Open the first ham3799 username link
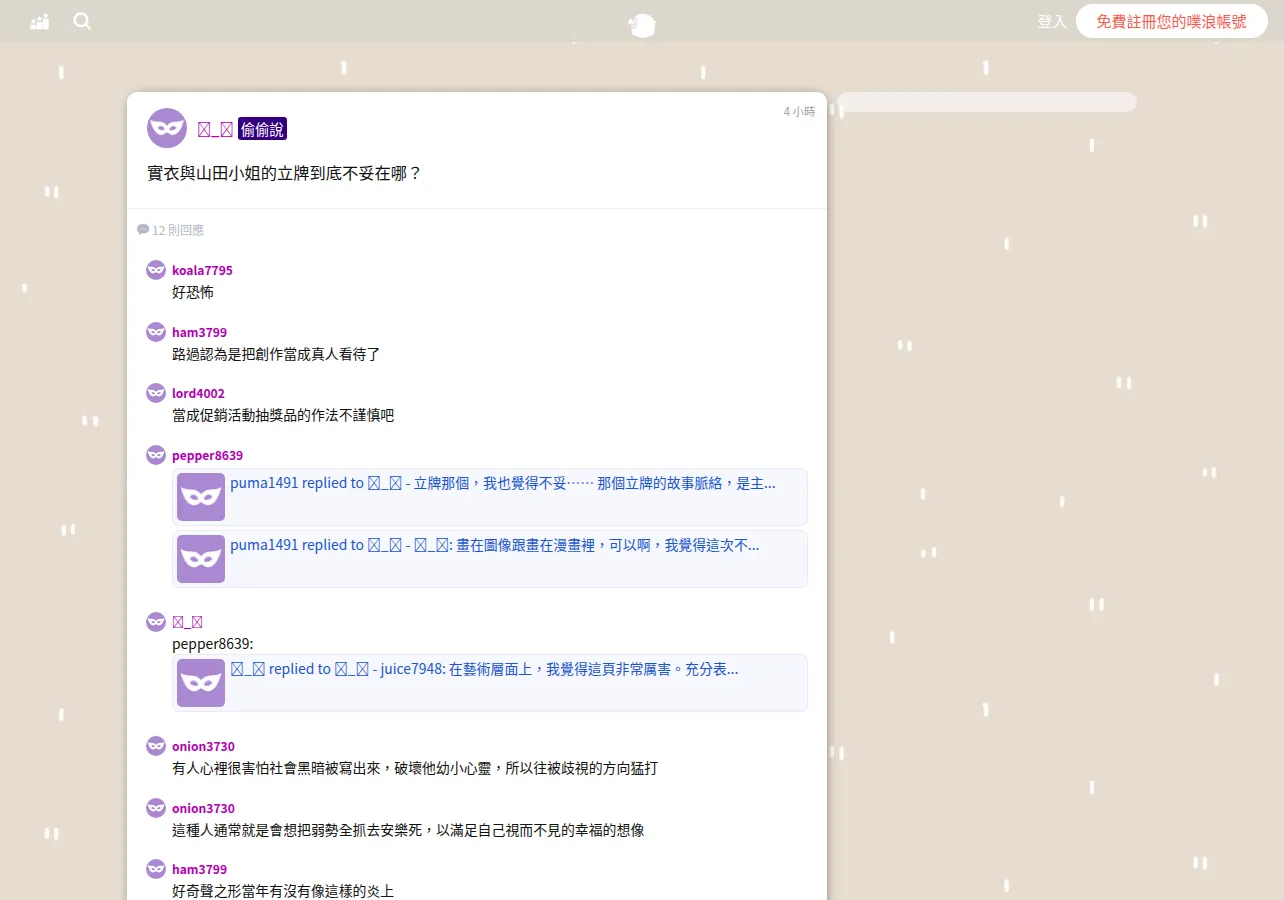Viewport: 1284px width, 900px height. tap(199, 332)
